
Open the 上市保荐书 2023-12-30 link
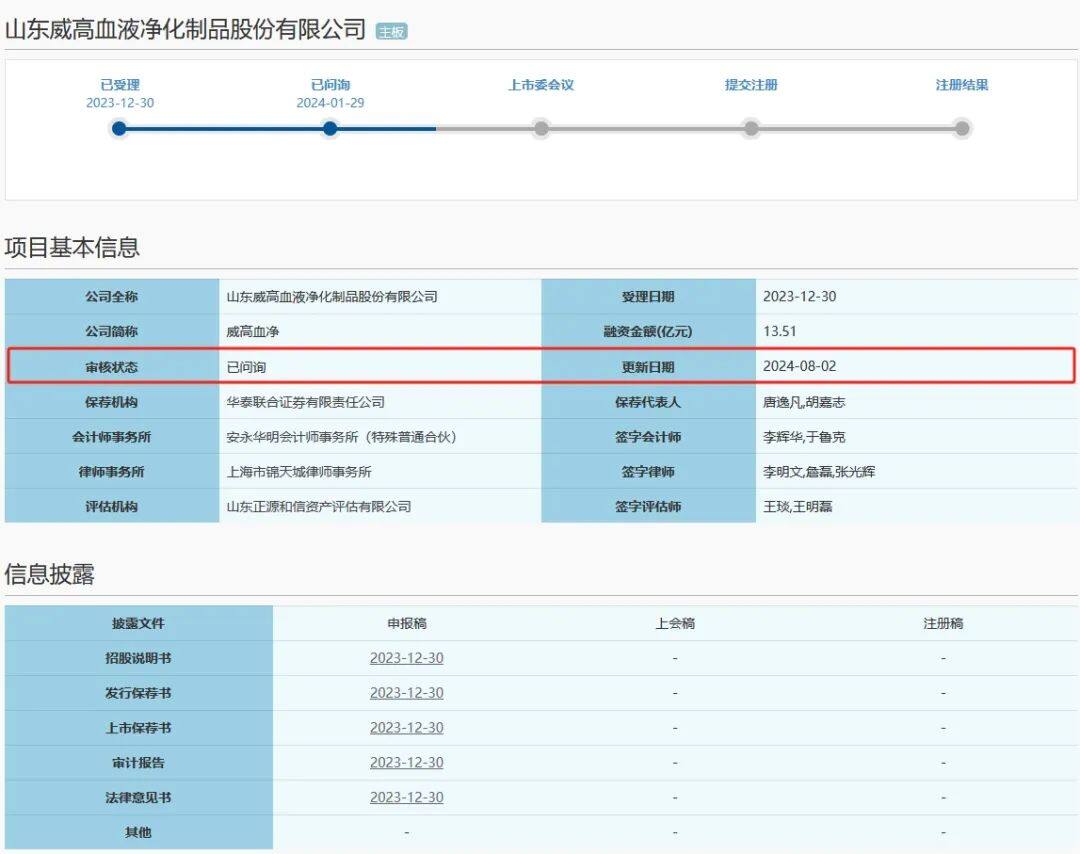[406, 727]
